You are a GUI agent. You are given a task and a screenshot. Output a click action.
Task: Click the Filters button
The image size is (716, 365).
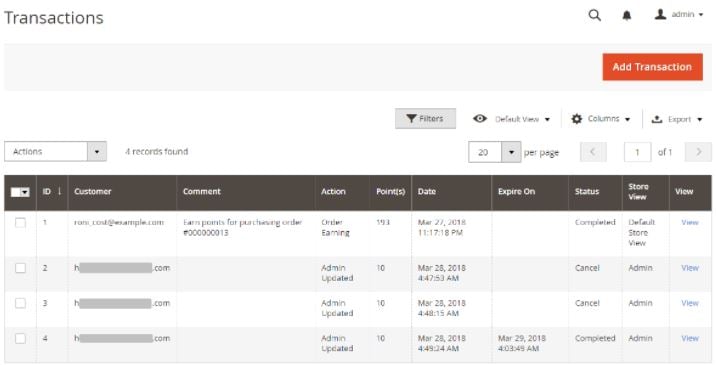pyautogui.click(x=425, y=119)
